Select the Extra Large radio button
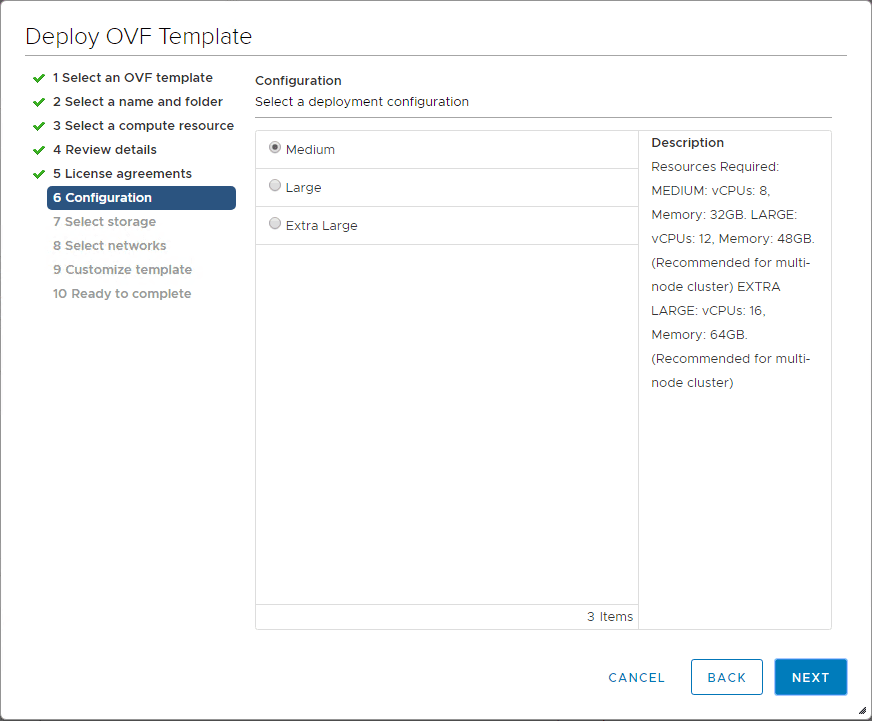This screenshot has height=721, width=872. 275,224
